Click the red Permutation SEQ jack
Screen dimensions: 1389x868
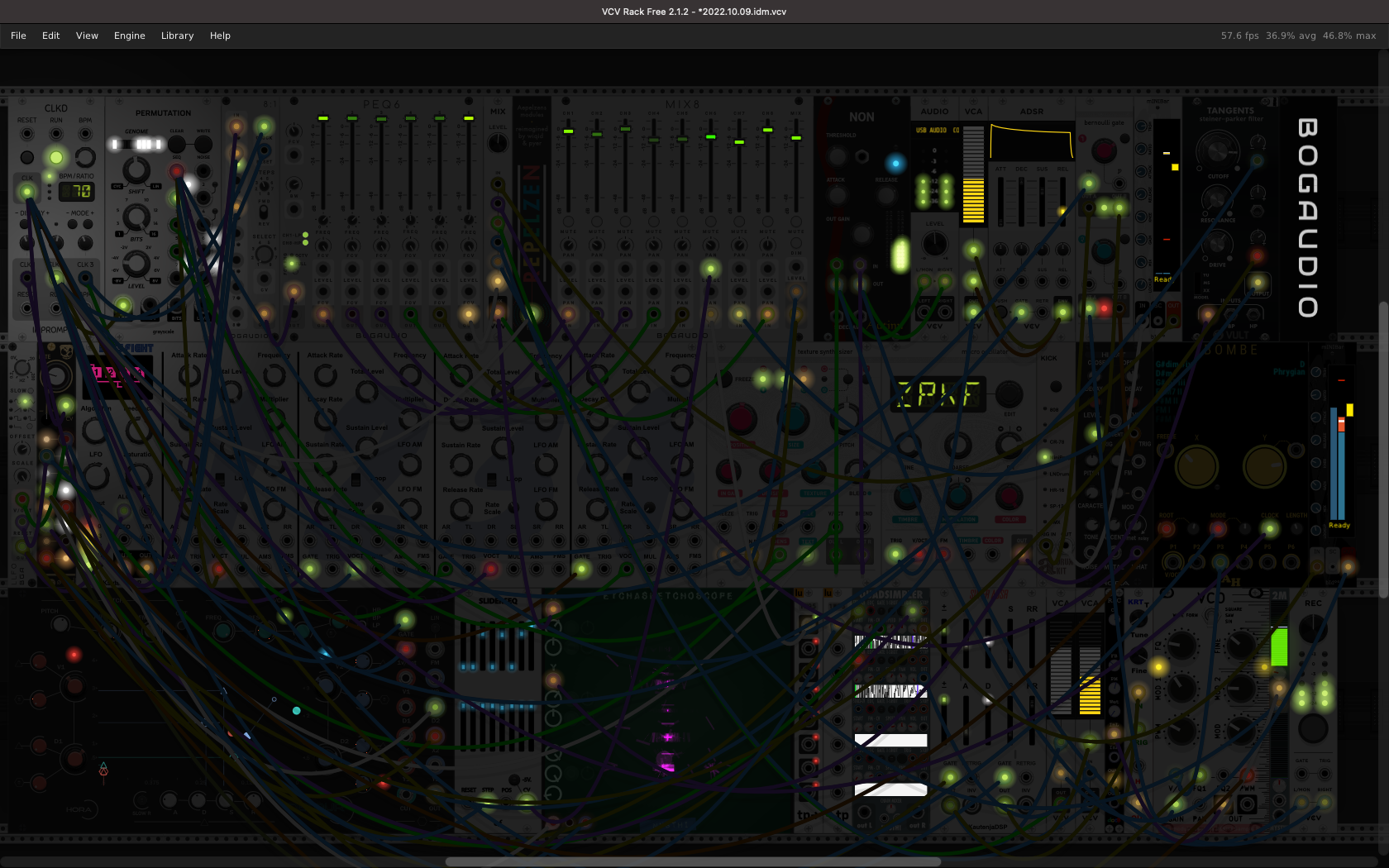click(x=176, y=172)
